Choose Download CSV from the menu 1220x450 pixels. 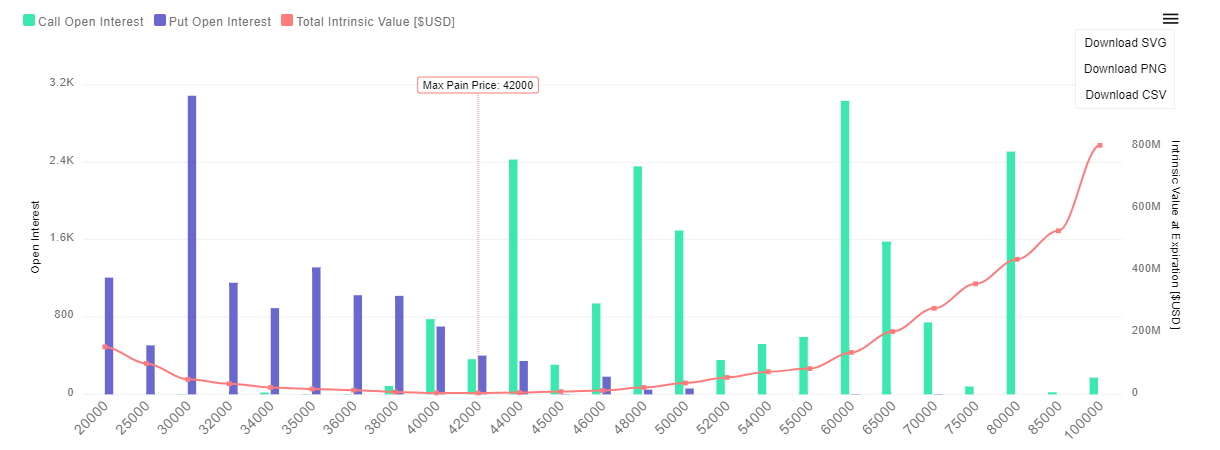[1125, 95]
